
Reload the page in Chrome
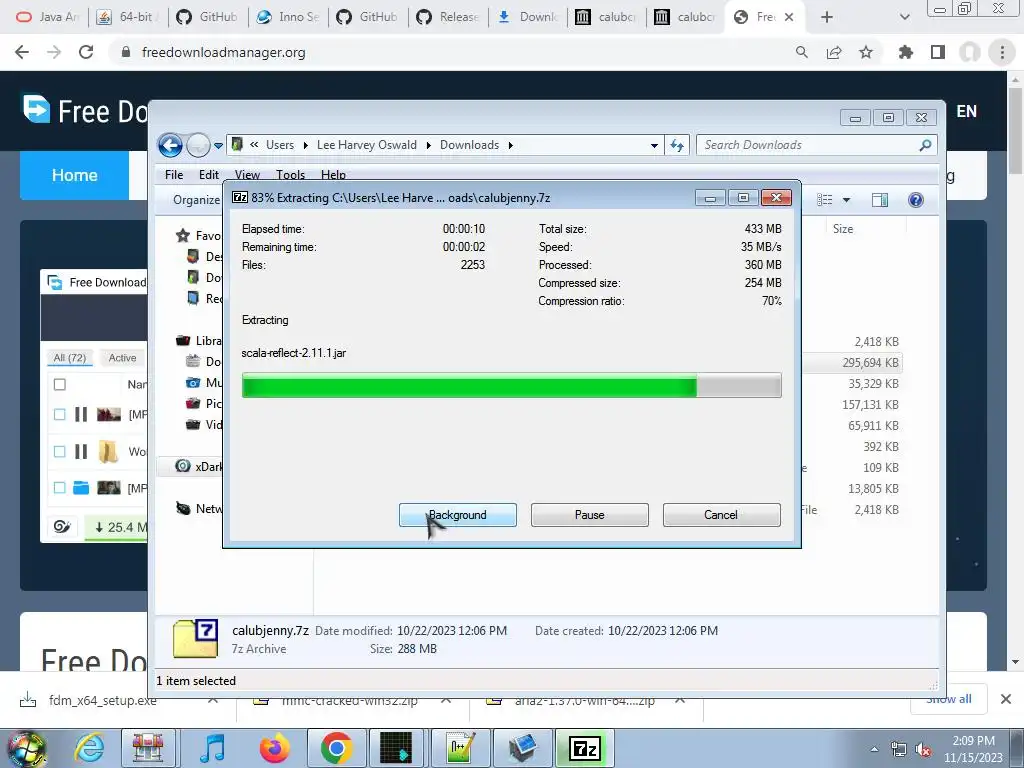point(86,52)
